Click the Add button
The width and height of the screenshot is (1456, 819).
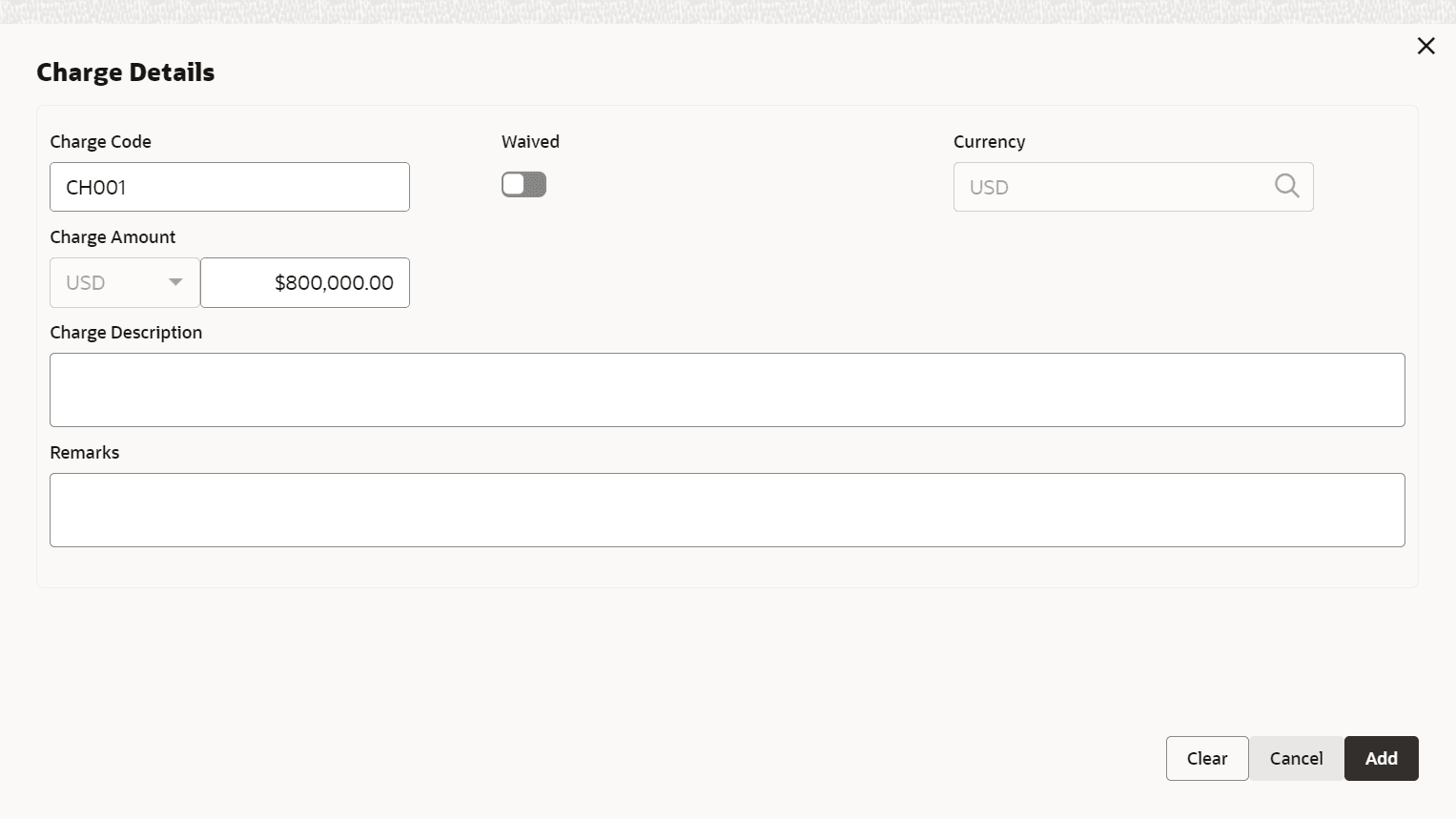[x=1381, y=758]
